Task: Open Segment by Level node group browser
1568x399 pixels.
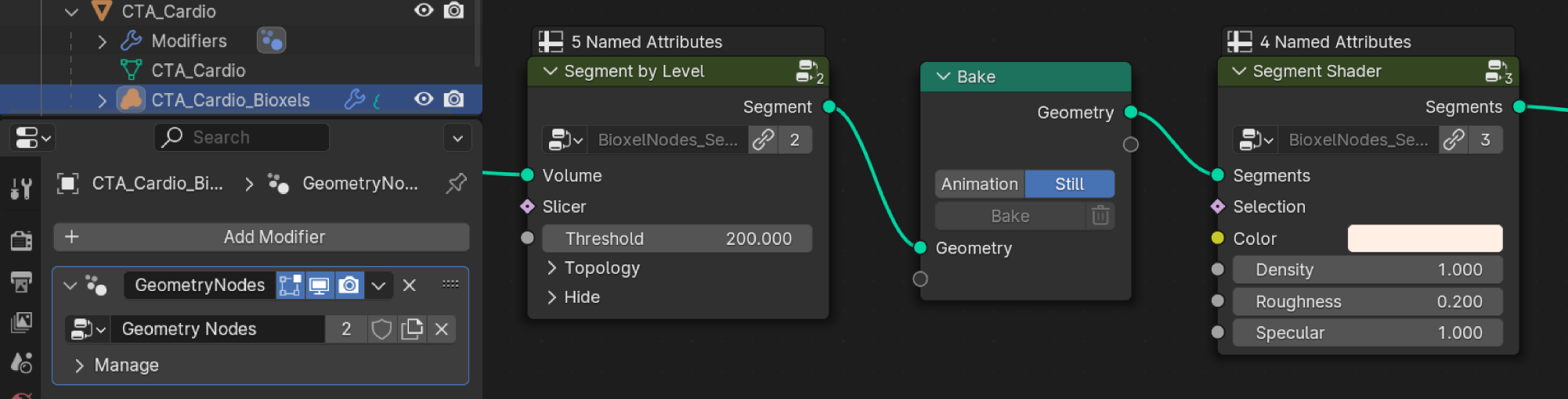Action: pos(565,140)
